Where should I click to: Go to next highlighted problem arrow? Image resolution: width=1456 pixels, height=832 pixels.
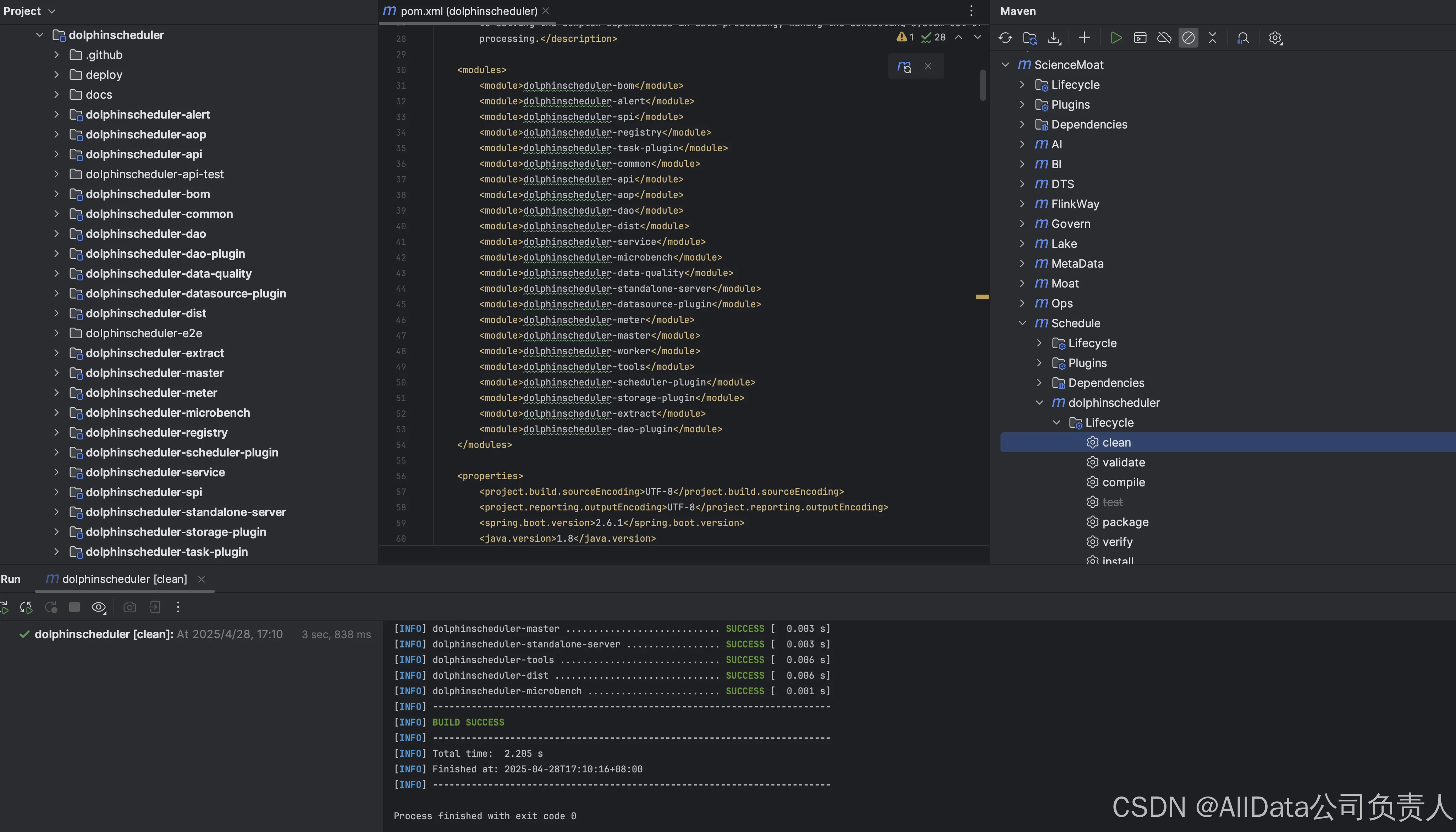point(977,37)
